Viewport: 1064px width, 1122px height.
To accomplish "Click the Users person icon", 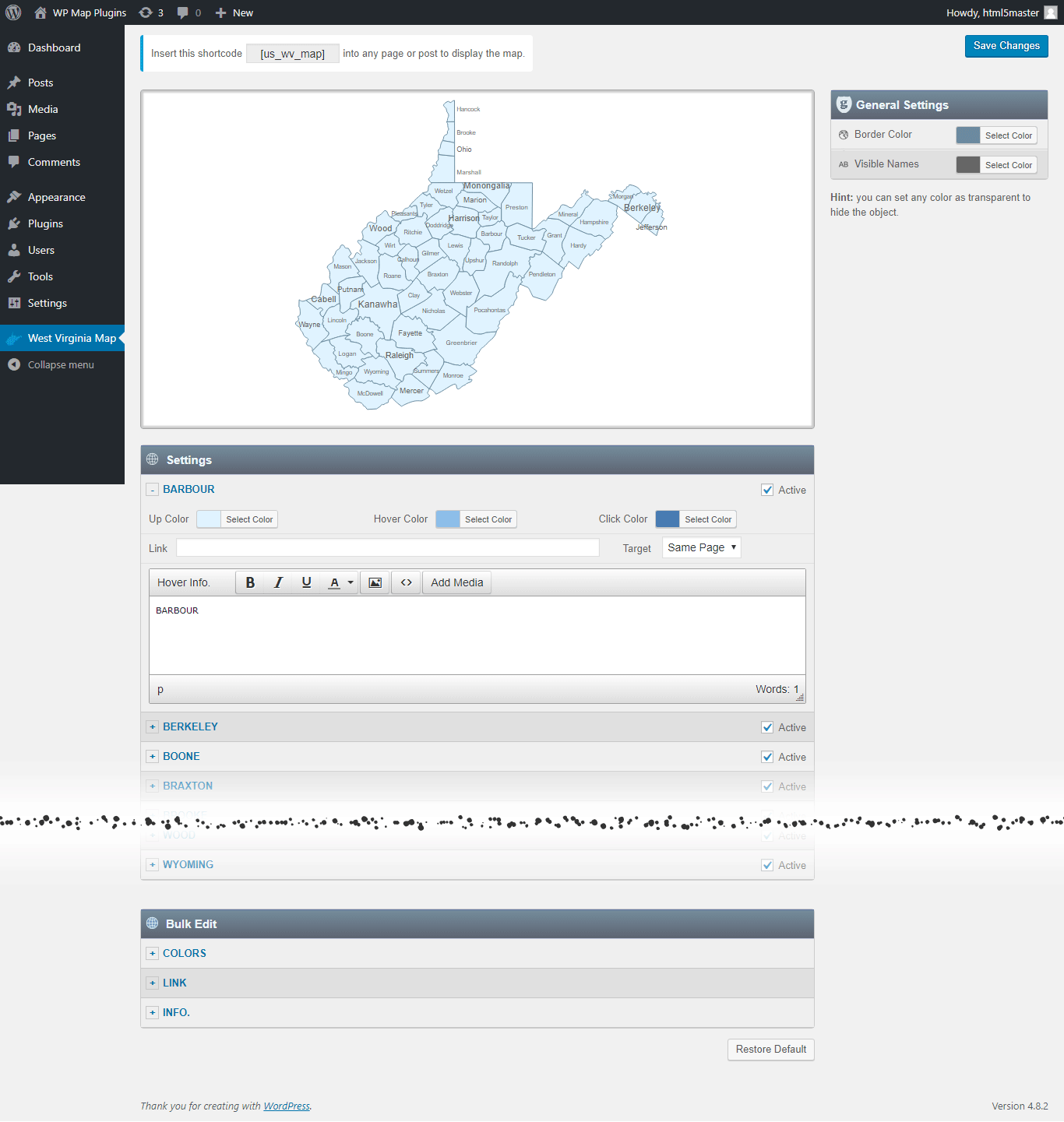I will pos(14,250).
